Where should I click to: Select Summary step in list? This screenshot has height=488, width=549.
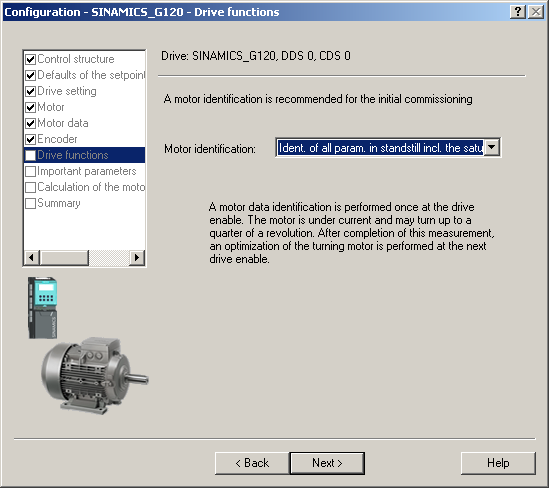[59, 203]
